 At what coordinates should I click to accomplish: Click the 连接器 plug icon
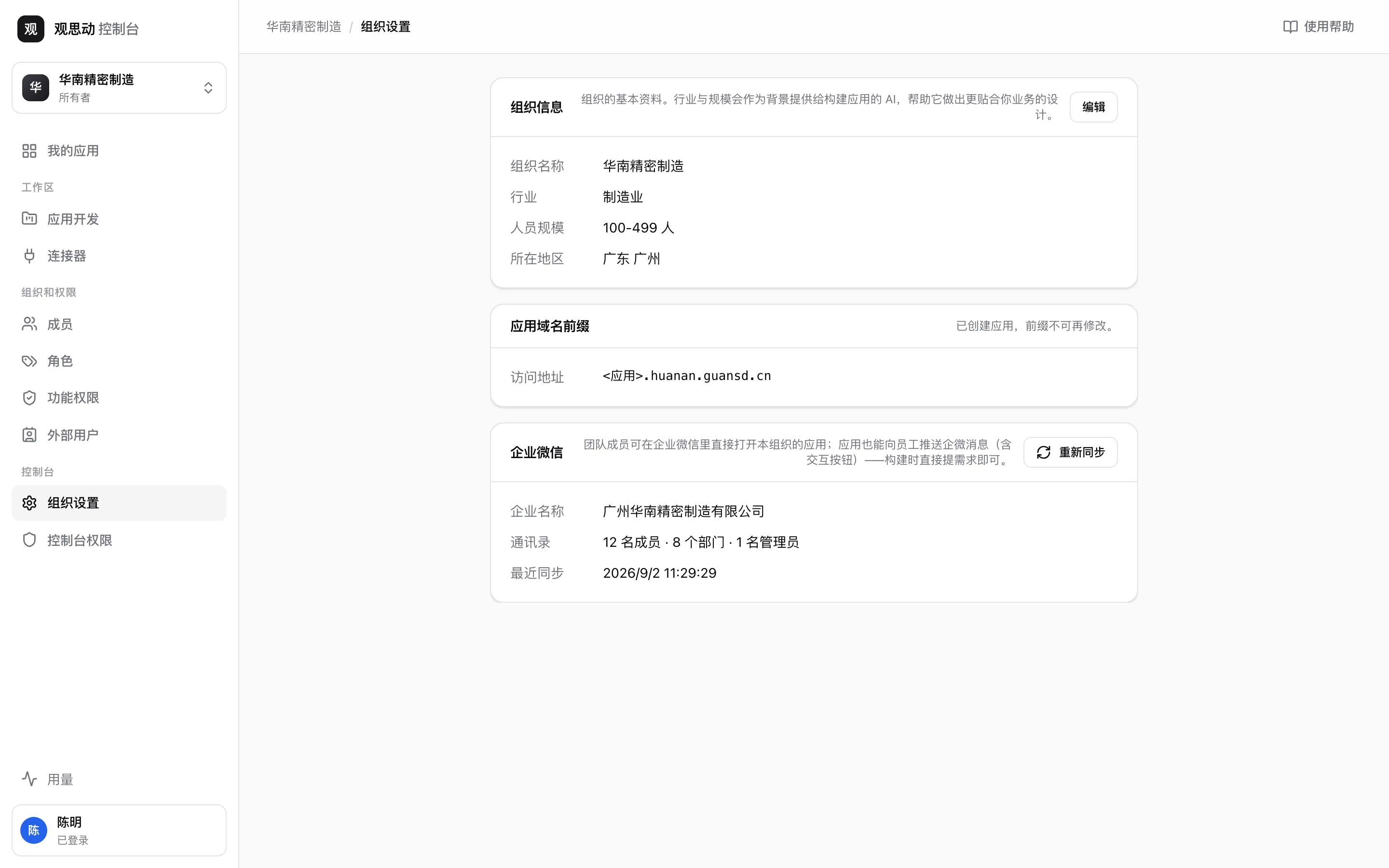(29, 256)
